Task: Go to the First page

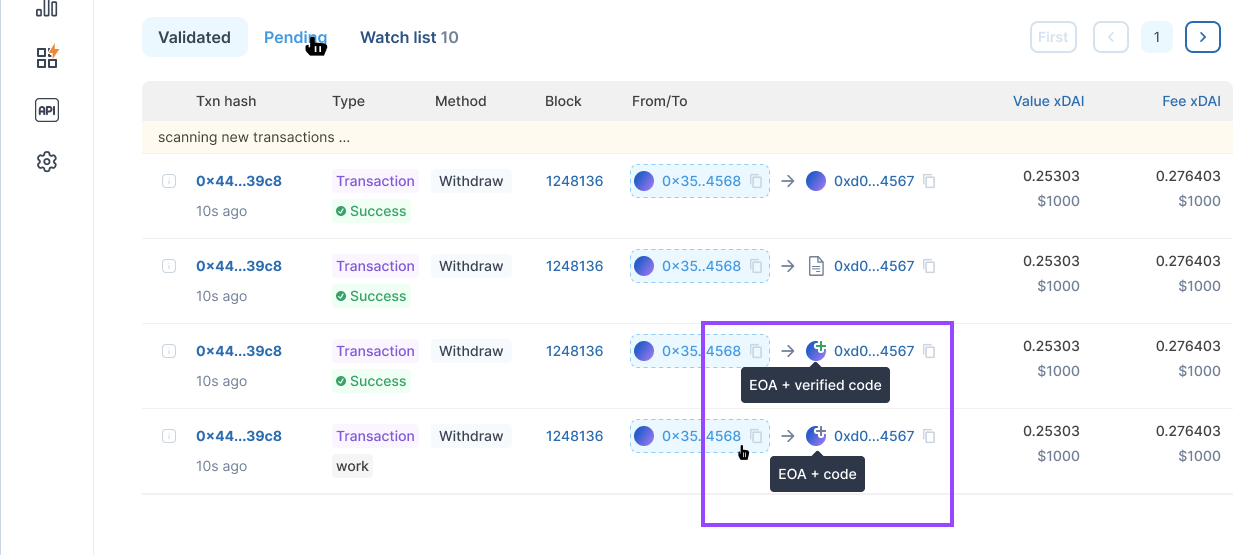Action: point(1053,37)
